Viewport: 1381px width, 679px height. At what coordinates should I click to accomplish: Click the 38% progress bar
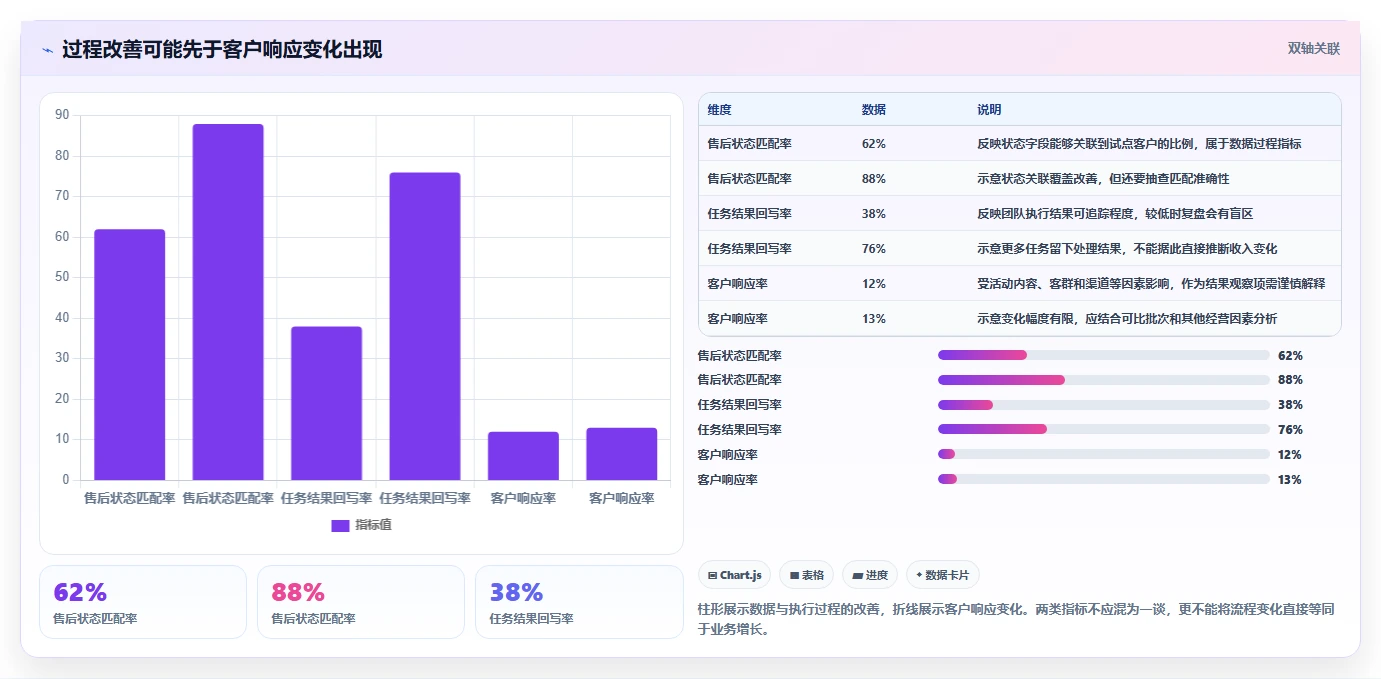coord(1104,405)
